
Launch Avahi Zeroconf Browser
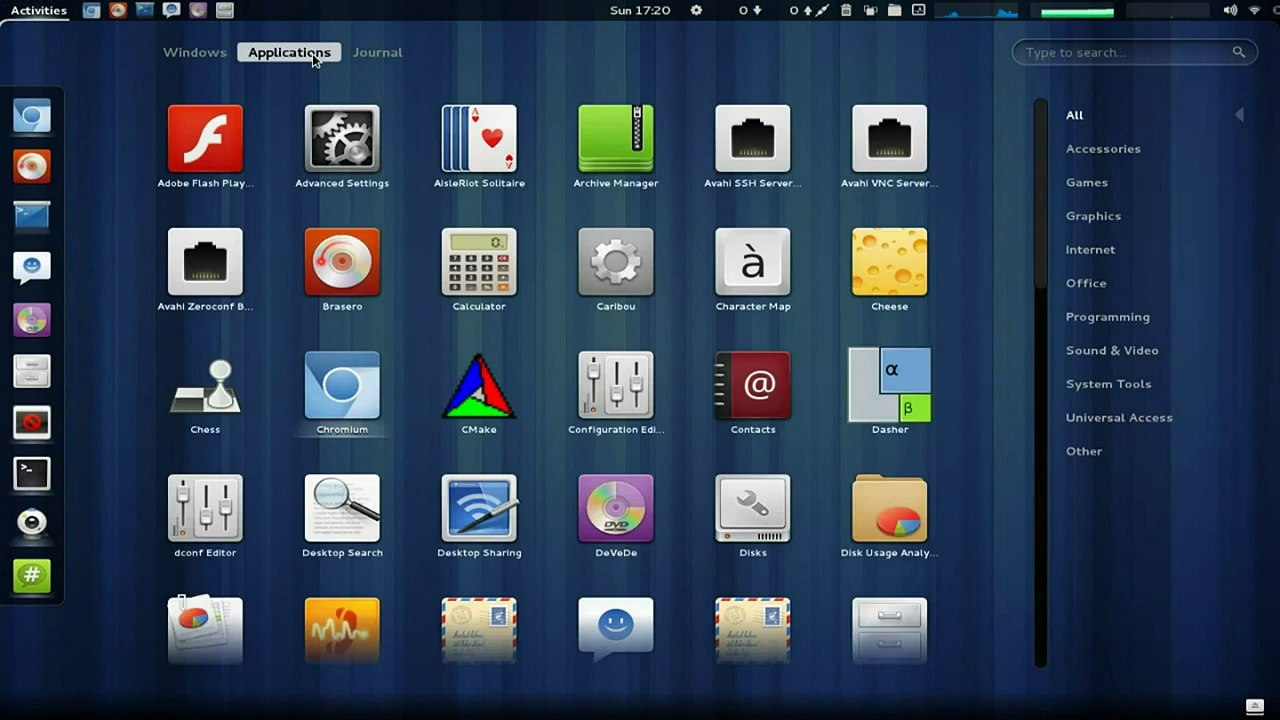205,270
